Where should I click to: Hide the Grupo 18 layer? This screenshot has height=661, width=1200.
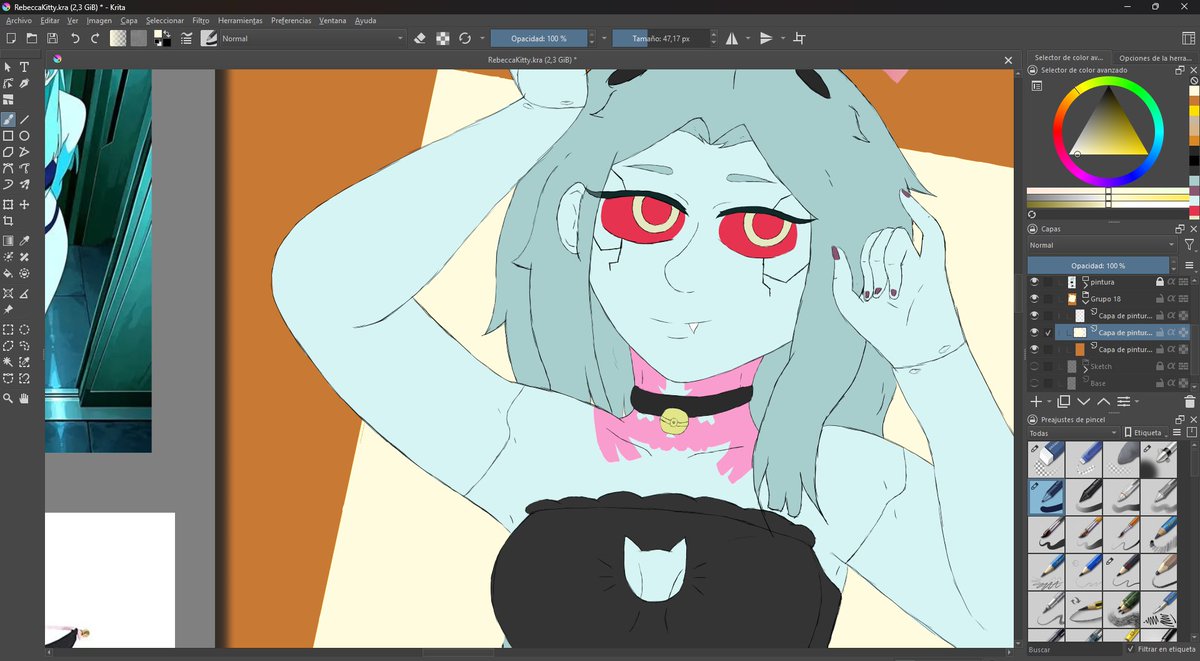(1035, 299)
